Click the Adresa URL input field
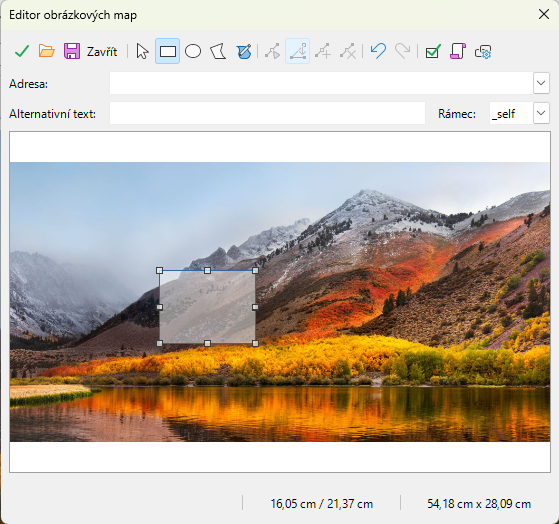The image size is (559, 524). 321,83
